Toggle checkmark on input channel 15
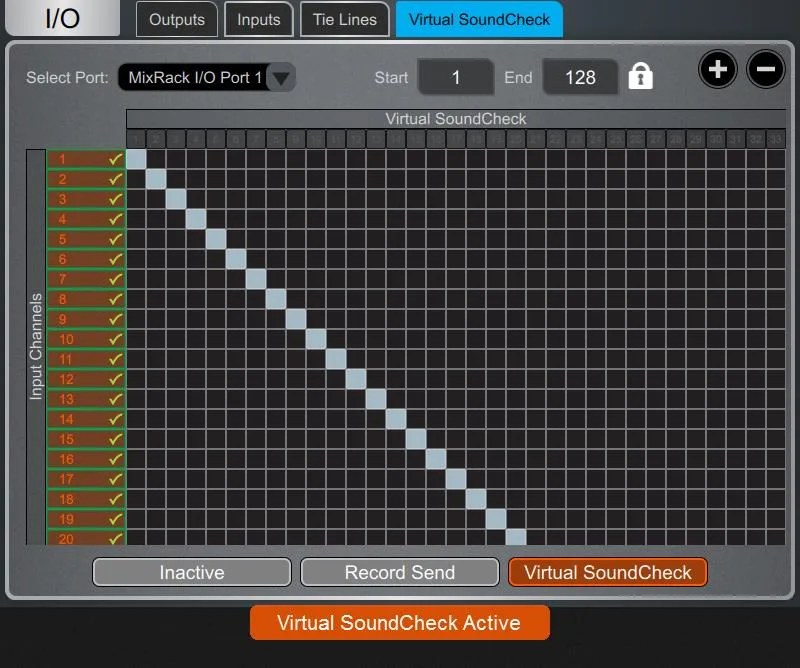This screenshot has width=800, height=668. [116, 439]
